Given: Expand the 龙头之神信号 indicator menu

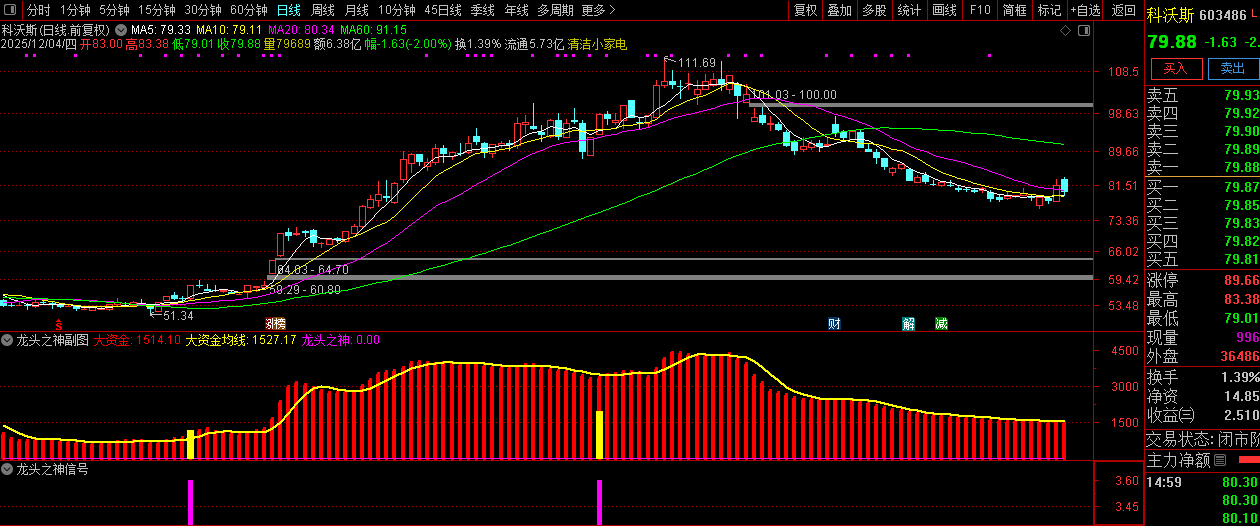Looking at the screenshot, I should click(x=8, y=468).
